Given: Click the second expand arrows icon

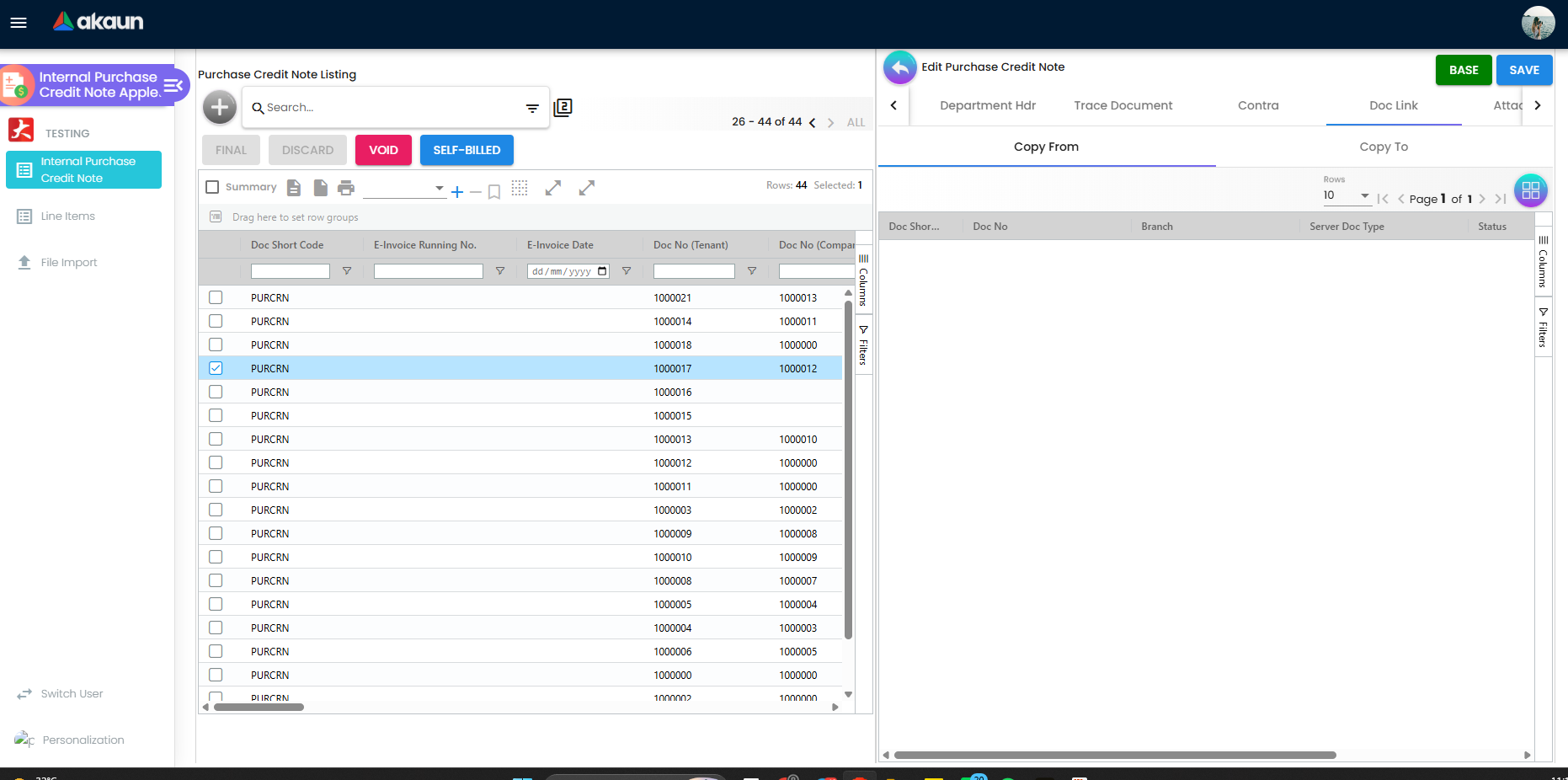Looking at the screenshot, I should [x=587, y=188].
